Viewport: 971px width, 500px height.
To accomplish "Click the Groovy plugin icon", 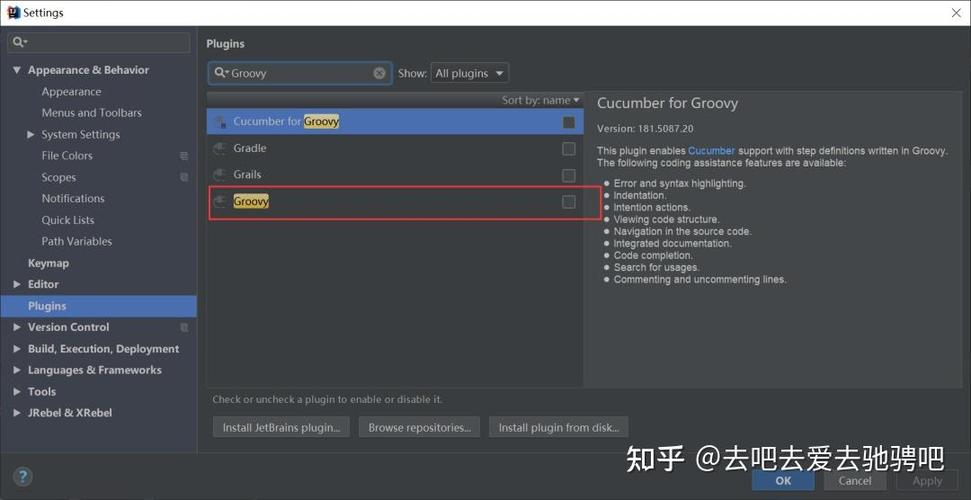I will coord(220,202).
